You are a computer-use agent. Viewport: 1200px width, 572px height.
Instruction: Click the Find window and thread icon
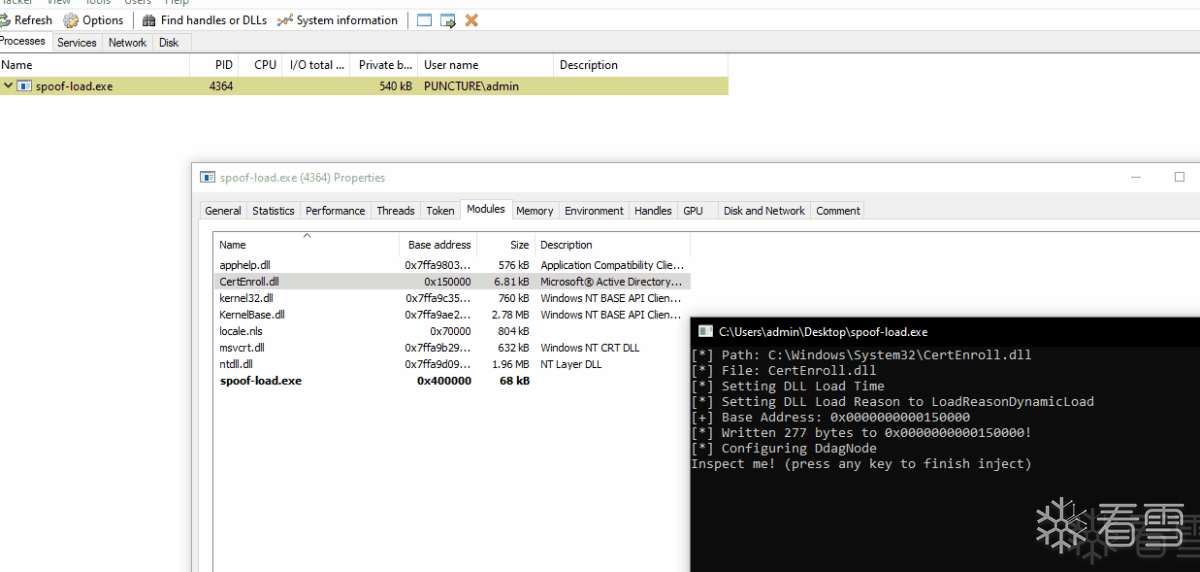[x=448, y=20]
